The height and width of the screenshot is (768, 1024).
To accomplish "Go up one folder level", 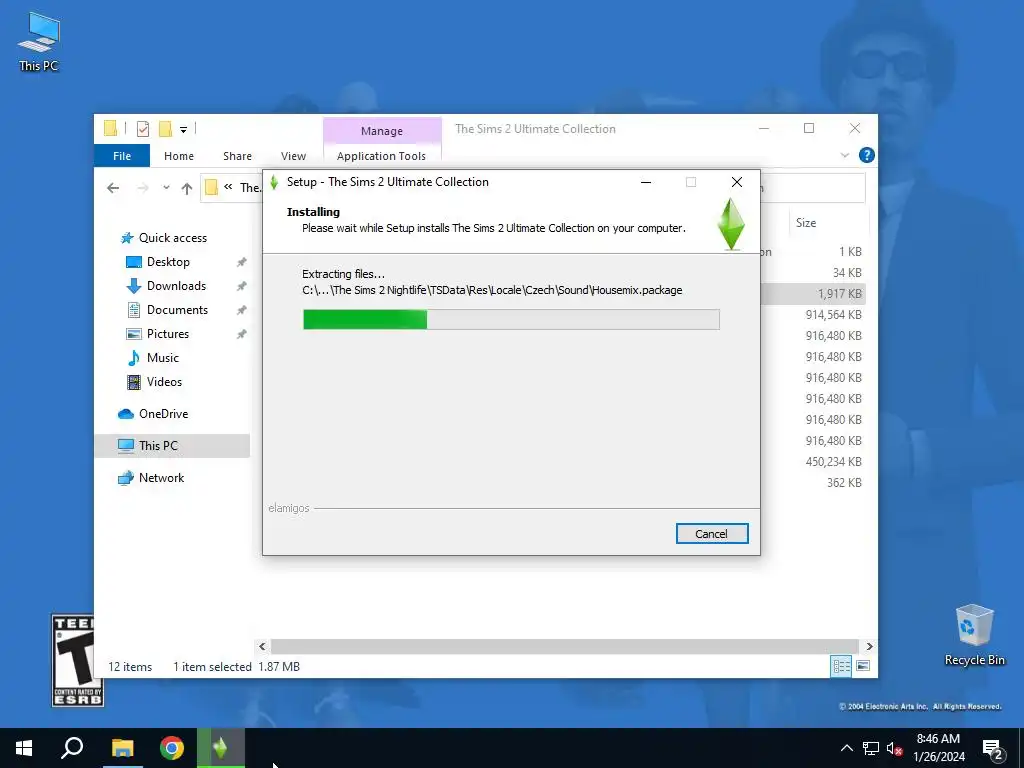I will point(187,188).
